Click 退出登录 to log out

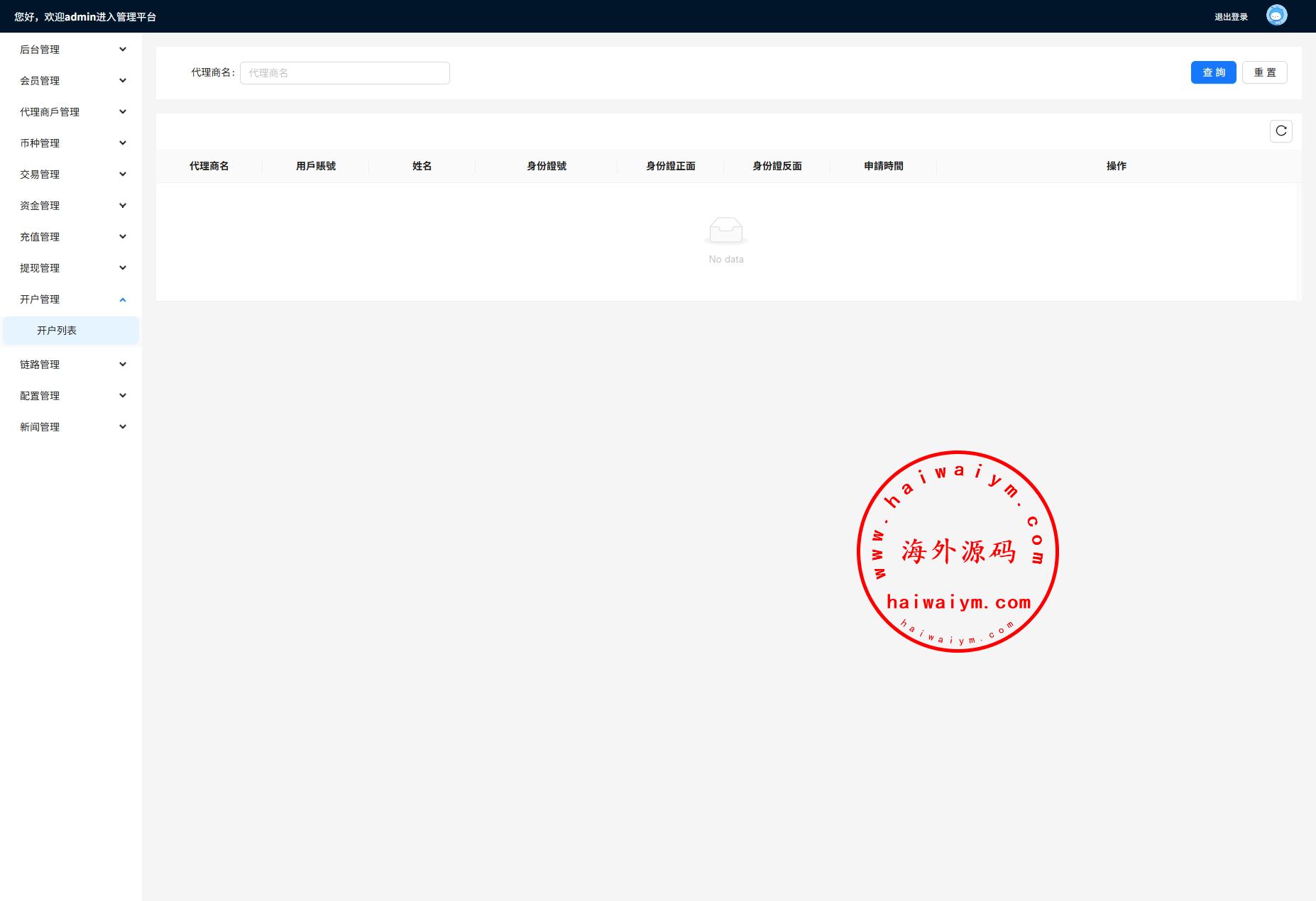tap(1231, 17)
